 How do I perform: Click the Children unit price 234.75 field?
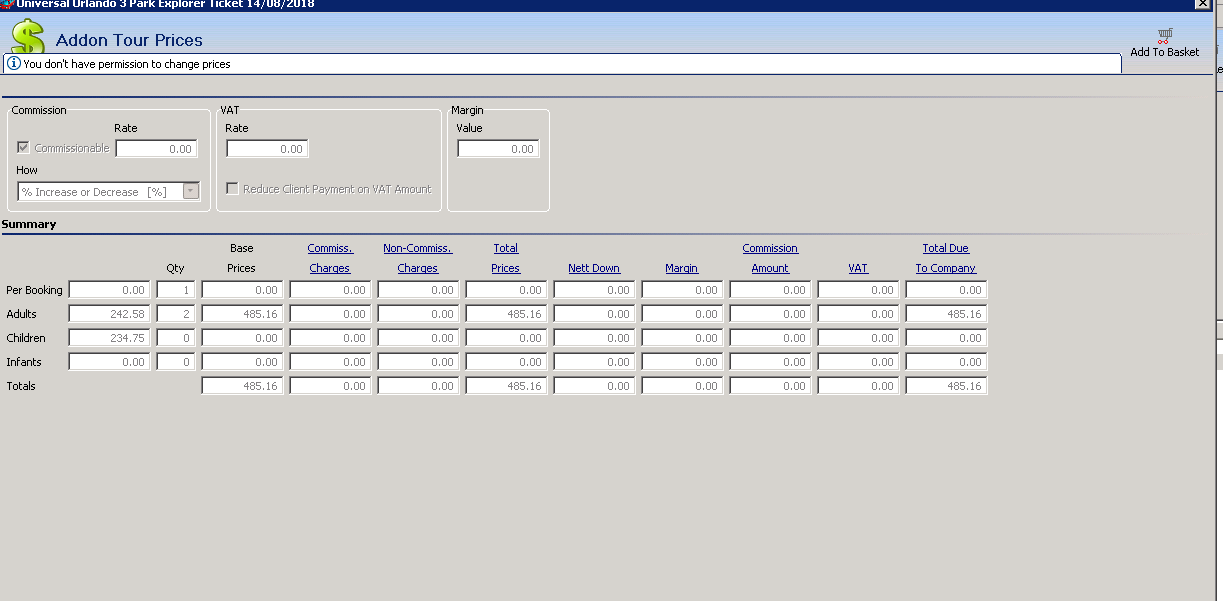pos(109,338)
